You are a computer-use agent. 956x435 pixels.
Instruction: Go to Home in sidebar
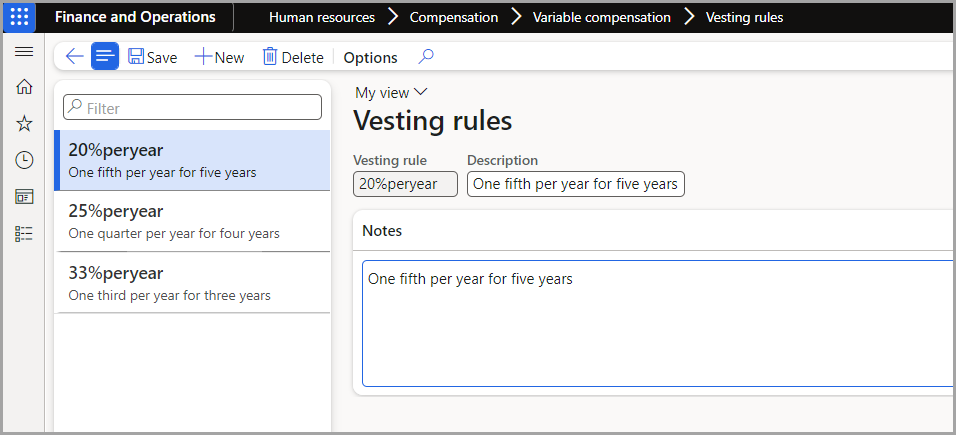[24, 87]
